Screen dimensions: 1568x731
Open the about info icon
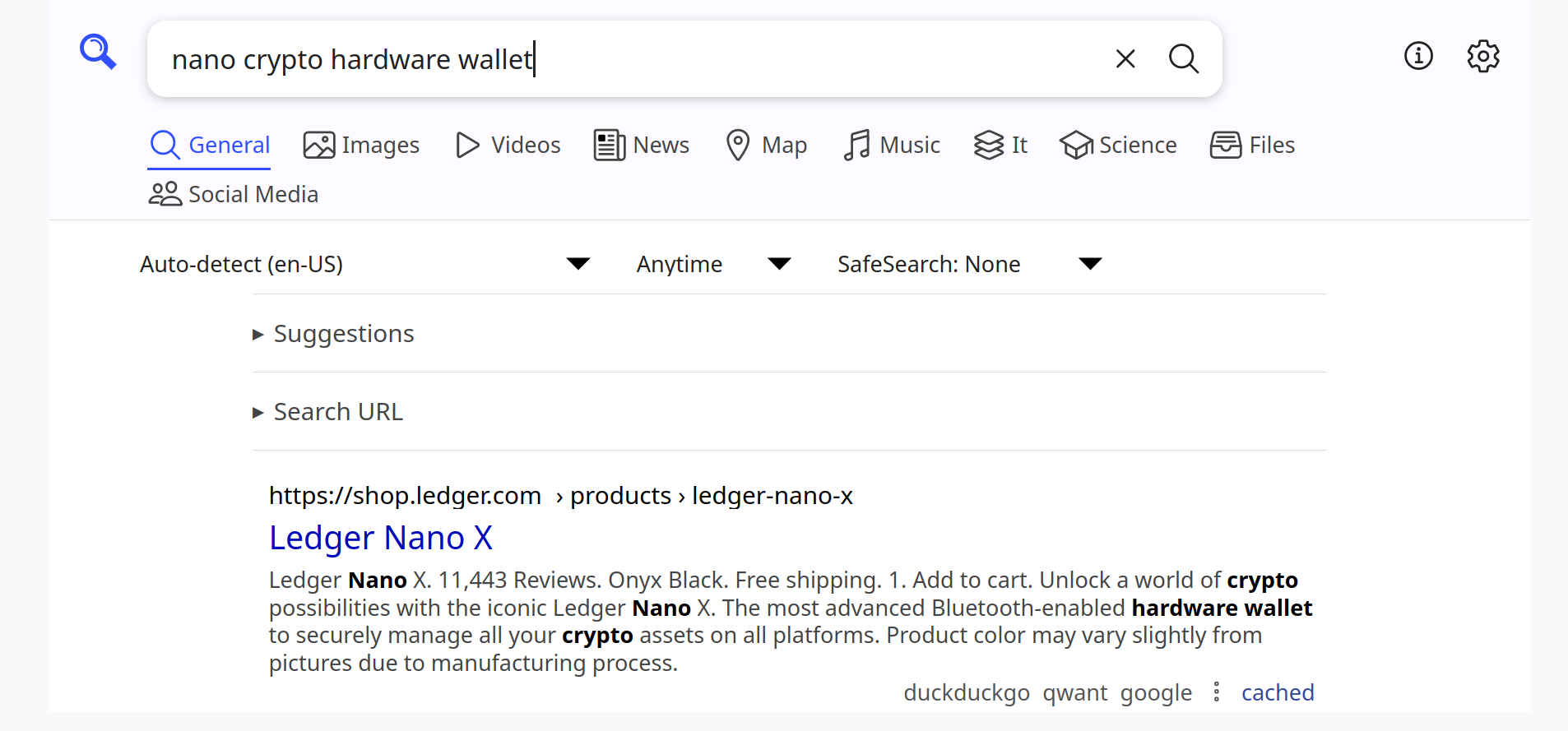[x=1417, y=56]
